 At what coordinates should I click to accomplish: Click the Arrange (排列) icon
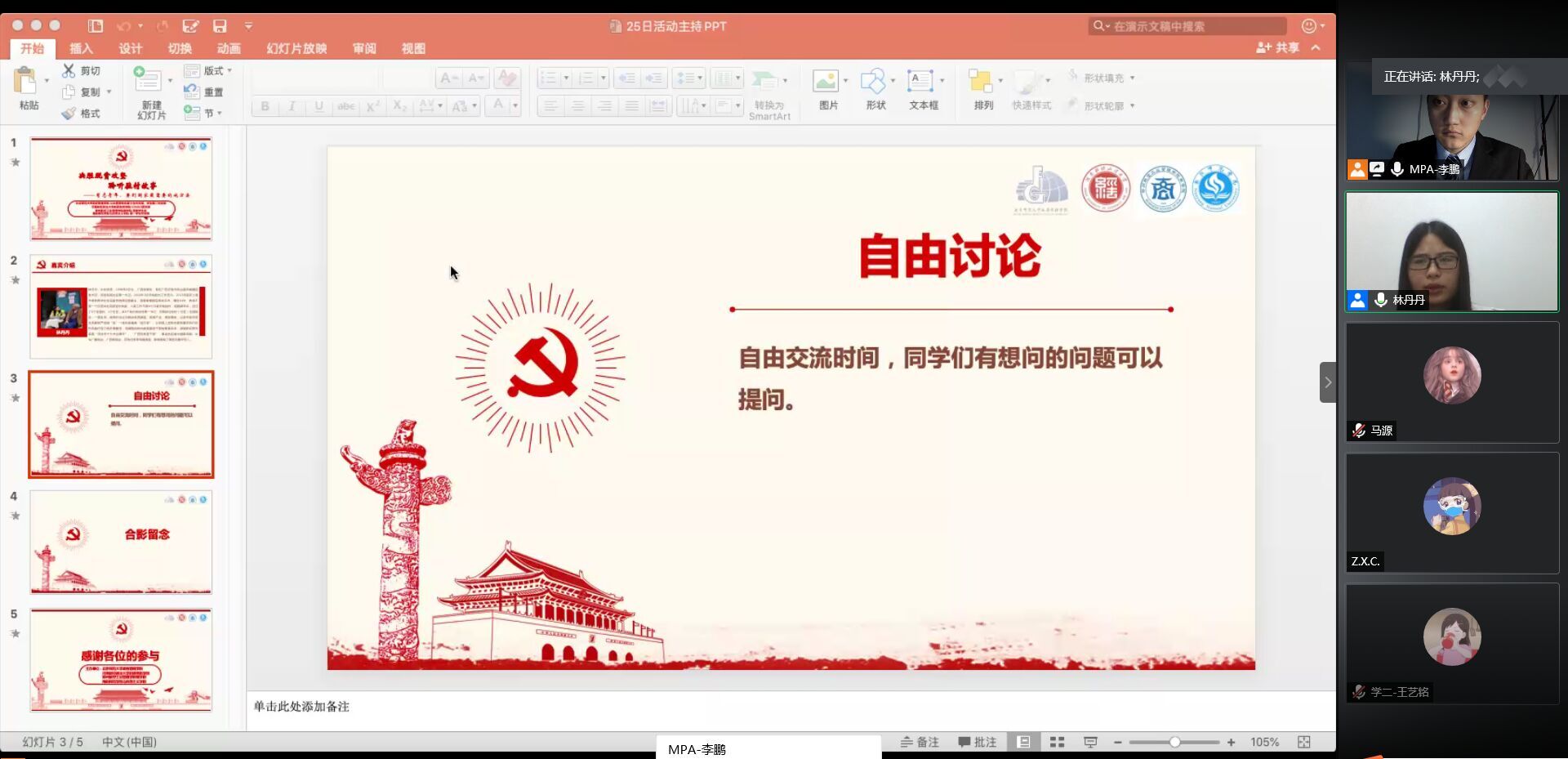(980, 82)
